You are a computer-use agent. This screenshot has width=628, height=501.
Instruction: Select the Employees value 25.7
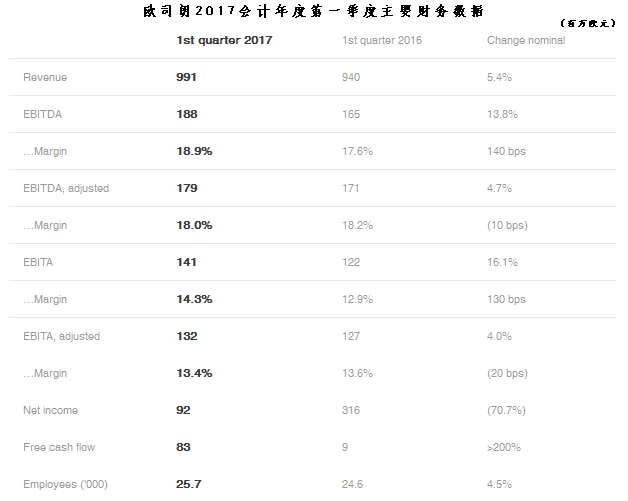tap(189, 485)
